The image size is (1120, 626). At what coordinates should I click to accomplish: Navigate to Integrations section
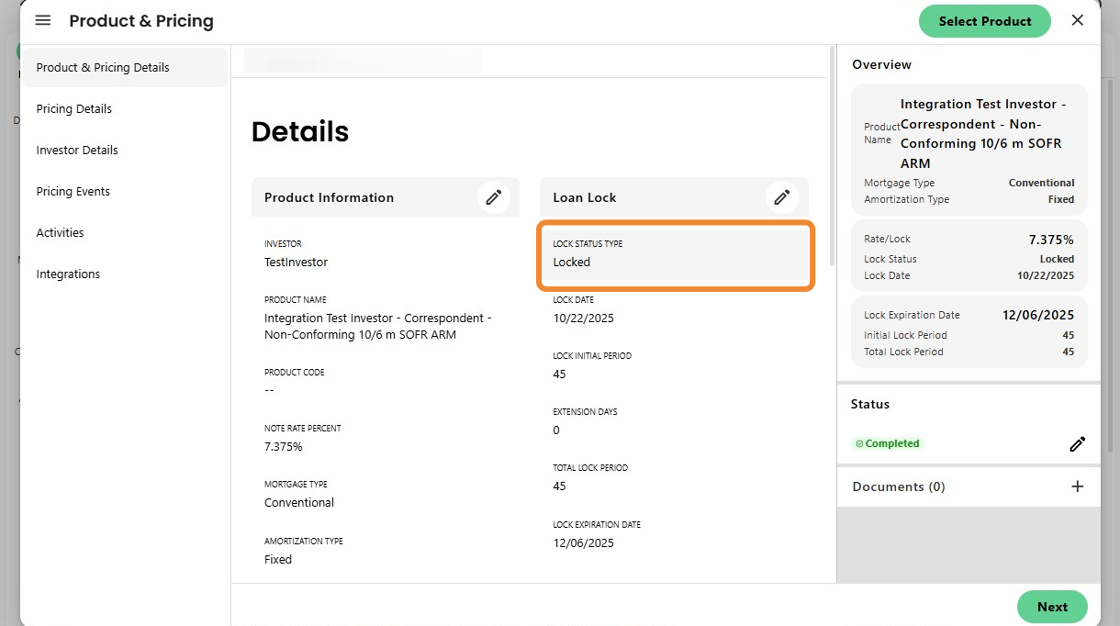[68, 274]
